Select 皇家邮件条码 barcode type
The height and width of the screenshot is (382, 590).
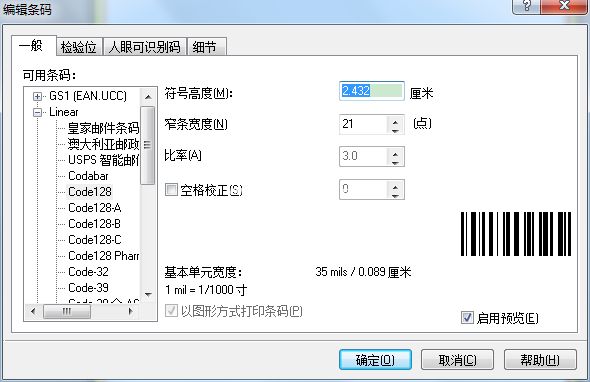coord(103,128)
